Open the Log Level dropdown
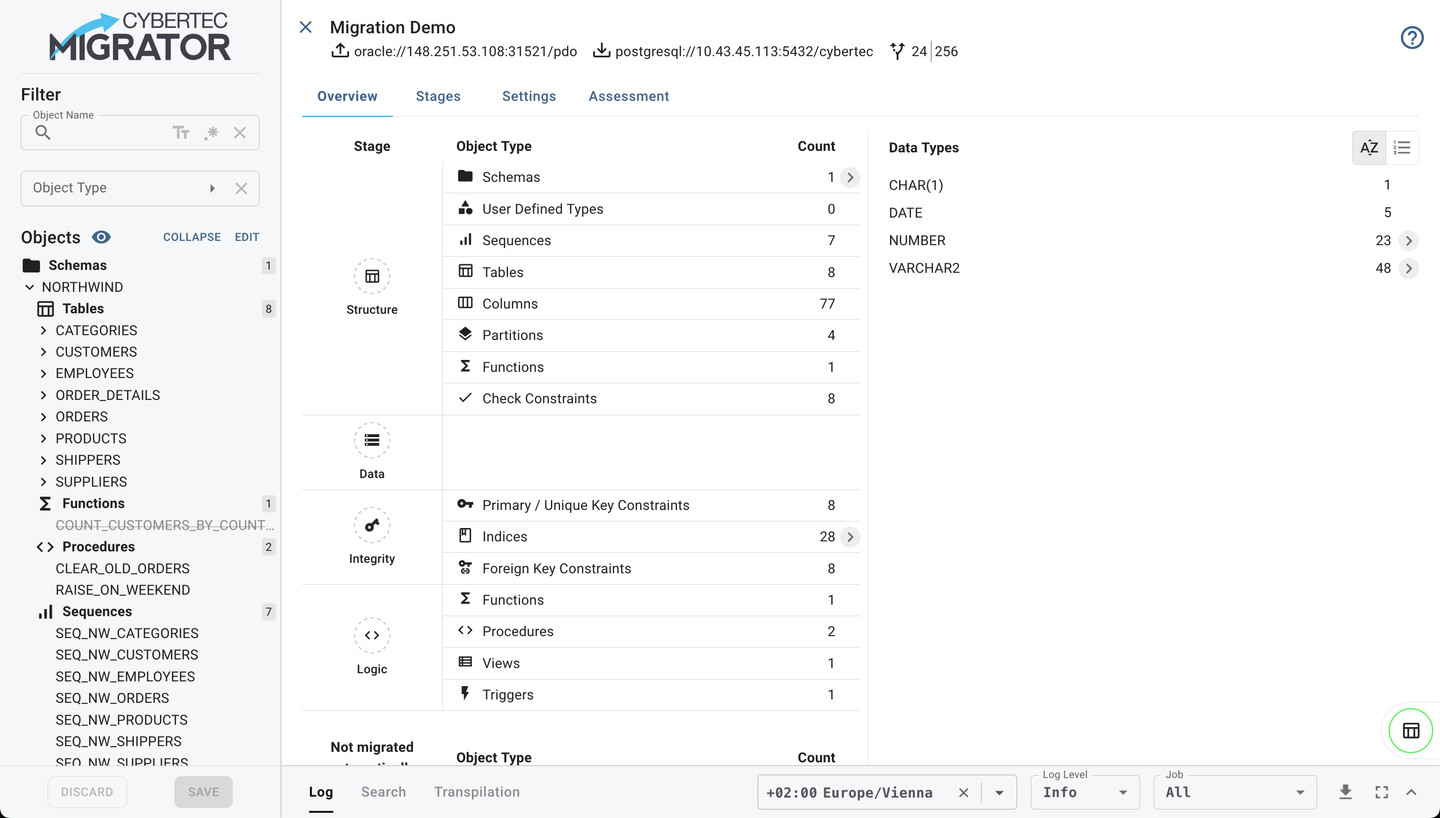This screenshot has height=818, width=1440. pyautogui.click(x=1085, y=792)
